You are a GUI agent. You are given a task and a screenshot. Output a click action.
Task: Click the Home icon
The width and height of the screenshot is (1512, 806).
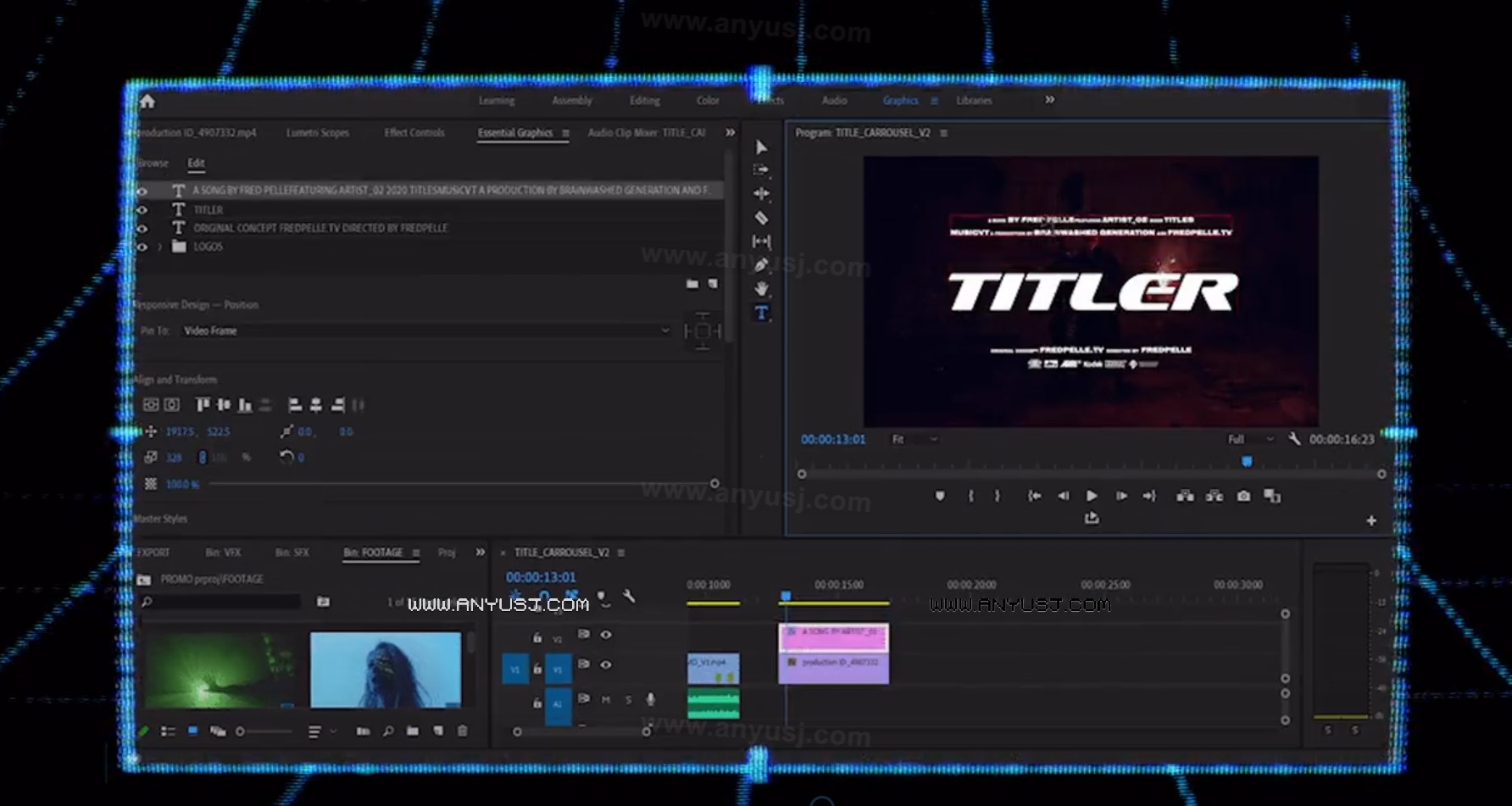[147, 102]
